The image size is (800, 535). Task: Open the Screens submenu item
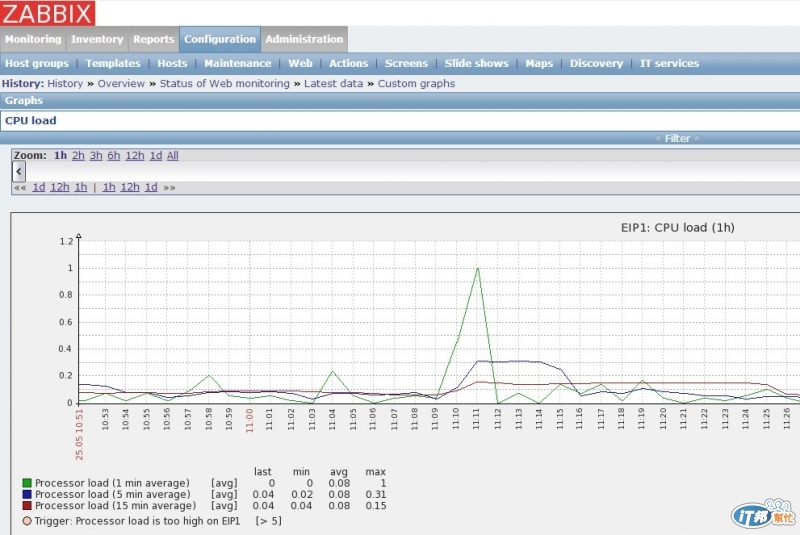coord(406,63)
